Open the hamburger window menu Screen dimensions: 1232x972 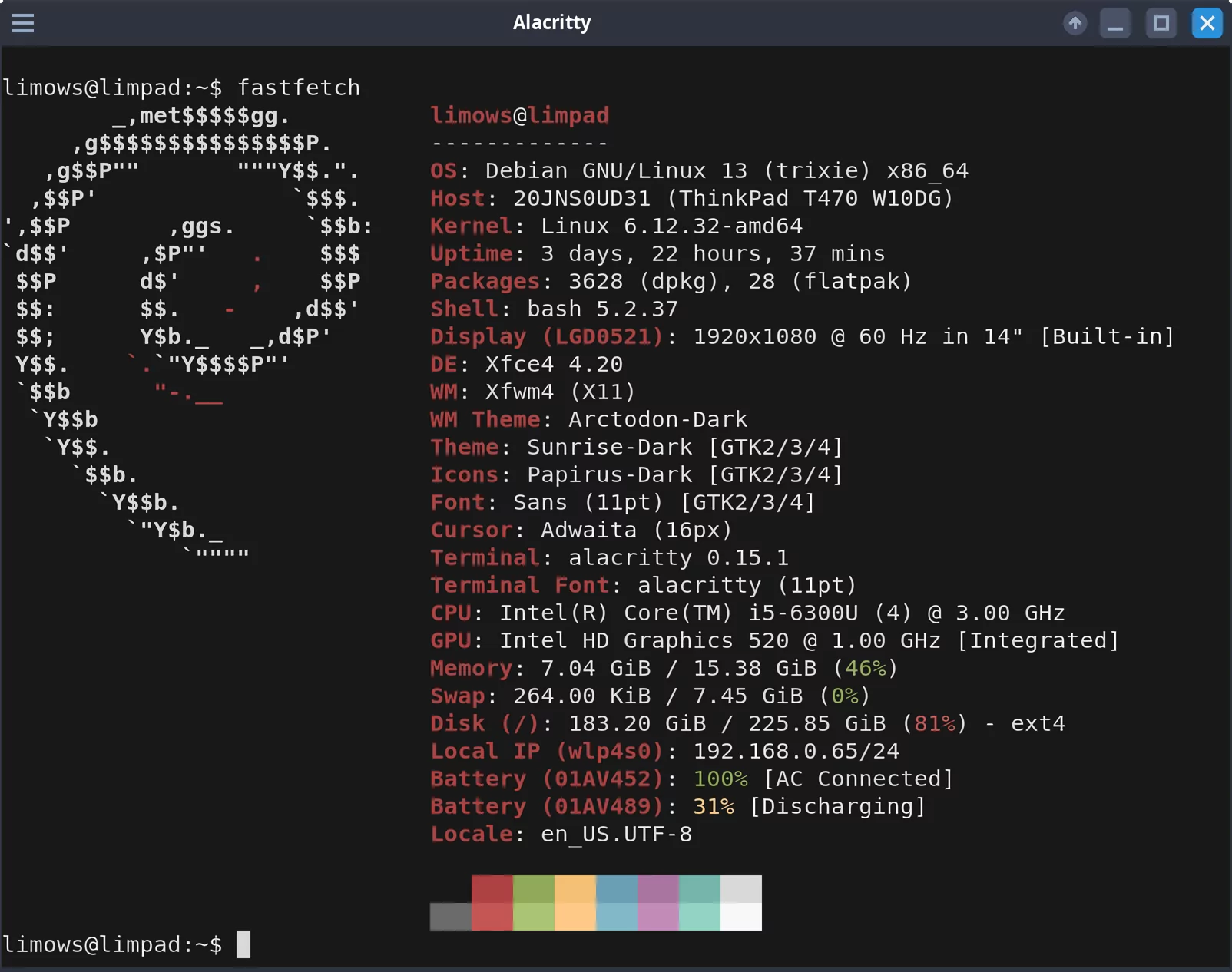click(x=23, y=23)
